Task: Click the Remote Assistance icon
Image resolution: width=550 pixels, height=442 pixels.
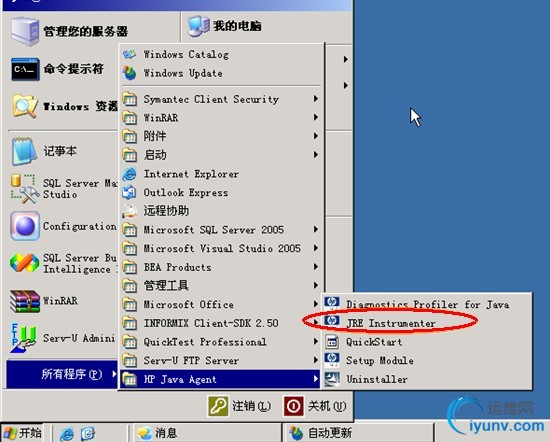Action: (x=129, y=211)
